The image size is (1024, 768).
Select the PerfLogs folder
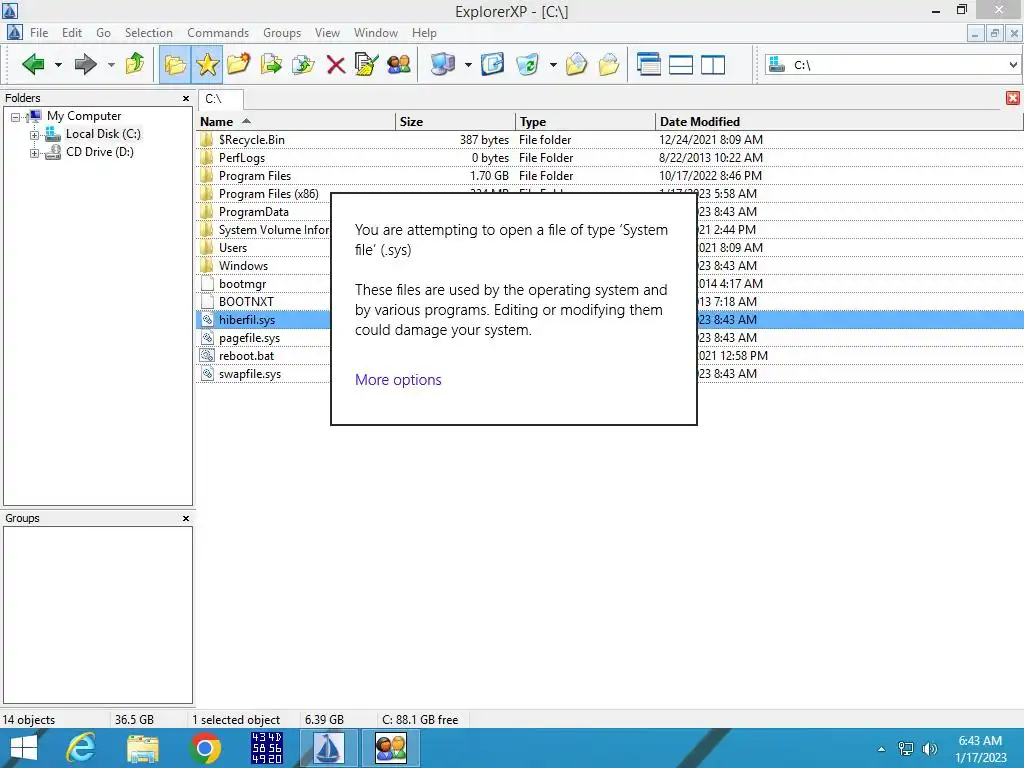click(x=242, y=158)
